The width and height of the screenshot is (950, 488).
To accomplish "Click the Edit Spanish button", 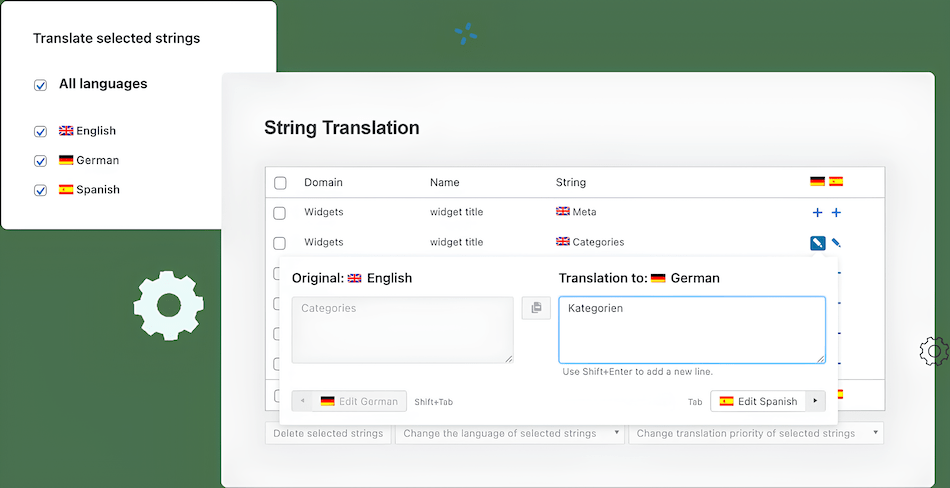I will coord(759,401).
